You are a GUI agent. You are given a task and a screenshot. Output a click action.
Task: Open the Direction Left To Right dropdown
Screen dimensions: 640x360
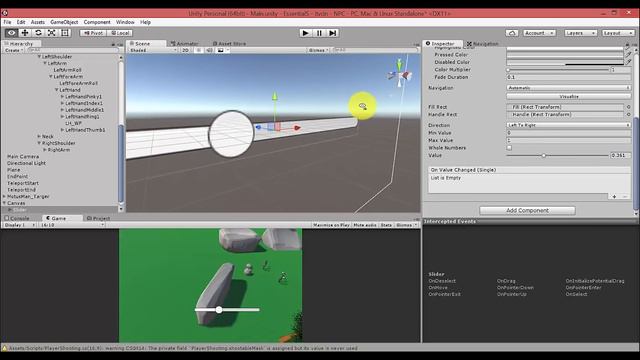pos(569,125)
